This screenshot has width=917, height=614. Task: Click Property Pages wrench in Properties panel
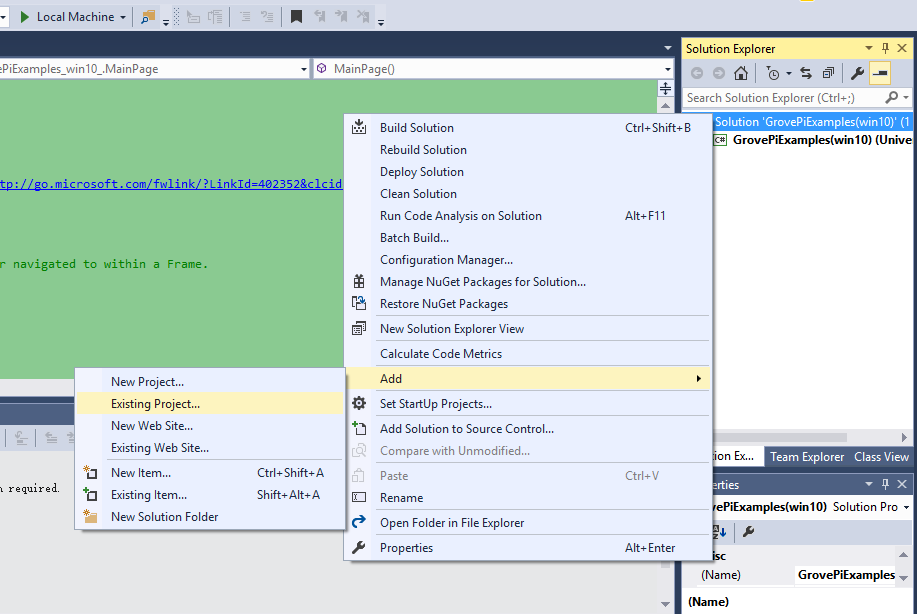point(747,532)
